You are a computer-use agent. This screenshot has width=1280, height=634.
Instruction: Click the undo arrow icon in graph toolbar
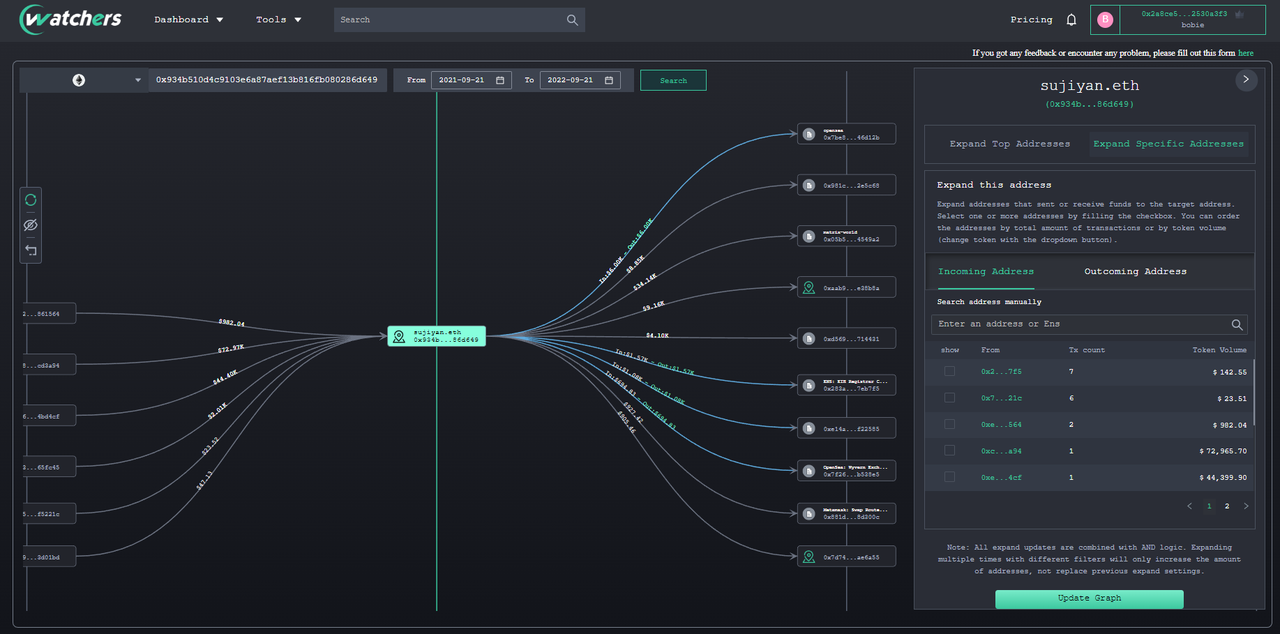(x=30, y=250)
